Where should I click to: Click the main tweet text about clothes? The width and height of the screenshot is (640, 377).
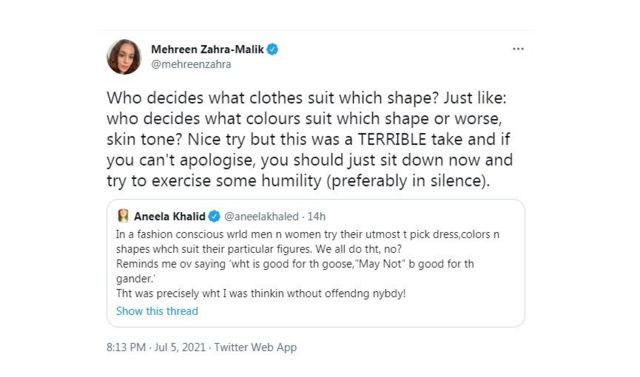[310, 139]
